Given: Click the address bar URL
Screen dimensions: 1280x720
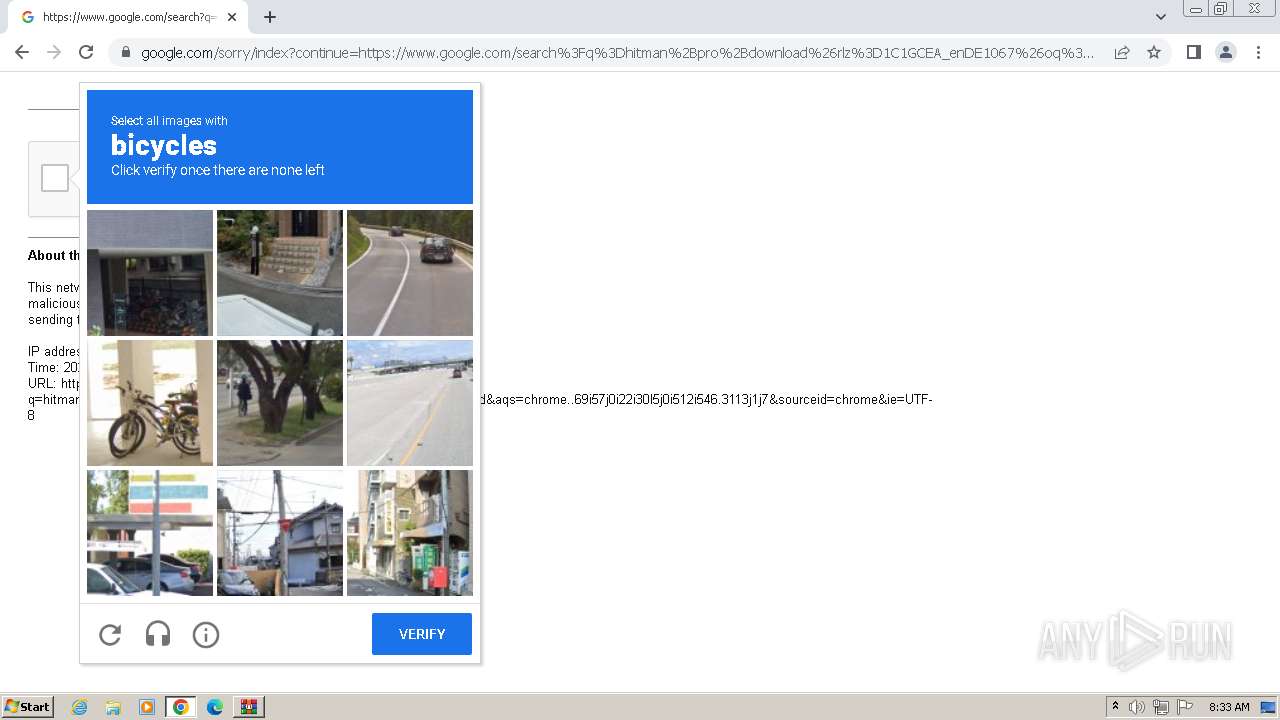Looking at the screenshot, I should click(617, 53).
